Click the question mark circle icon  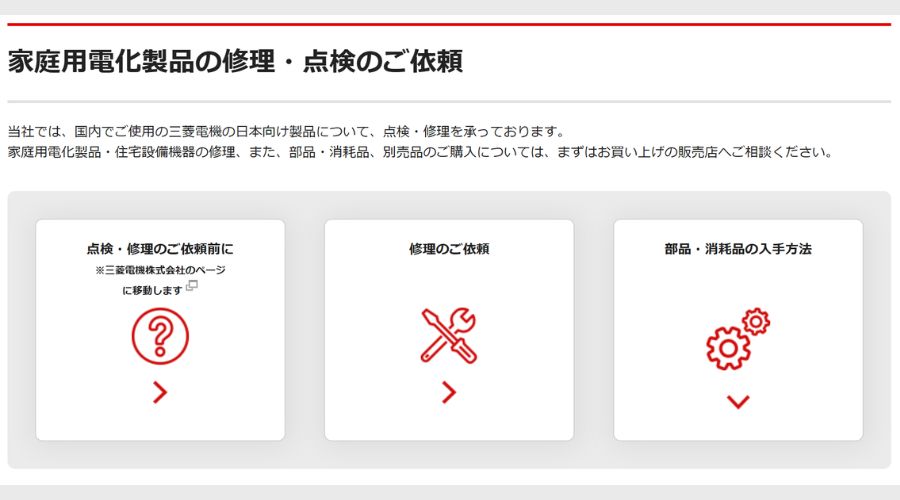click(x=160, y=336)
